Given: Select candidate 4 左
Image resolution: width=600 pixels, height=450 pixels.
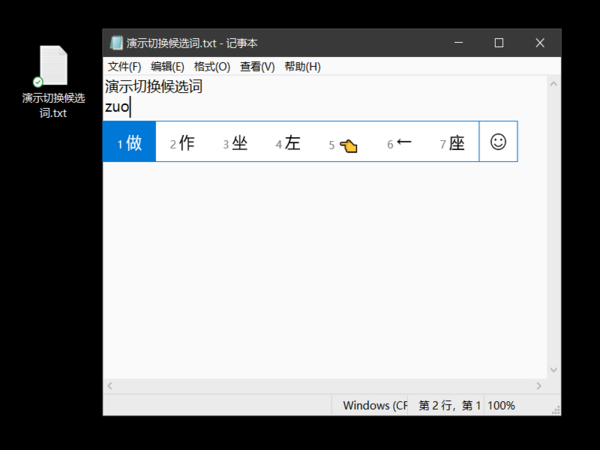Looking at the screenshot, I should (288, 143).
